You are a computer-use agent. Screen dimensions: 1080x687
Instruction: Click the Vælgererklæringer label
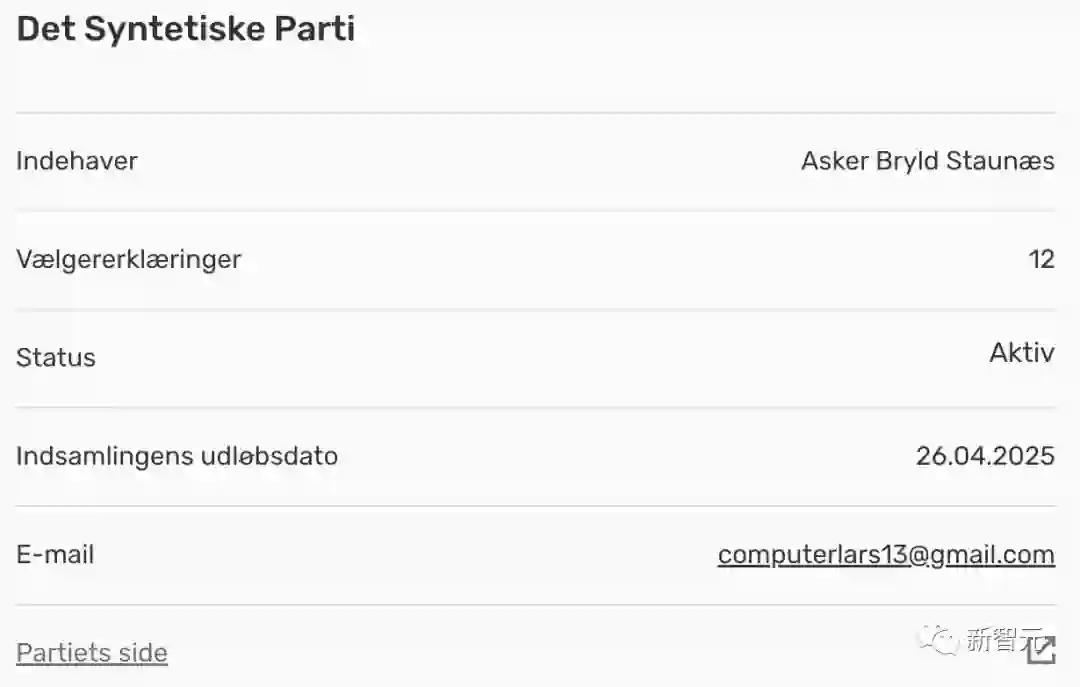pyautogui.click(x=129, y=259)
